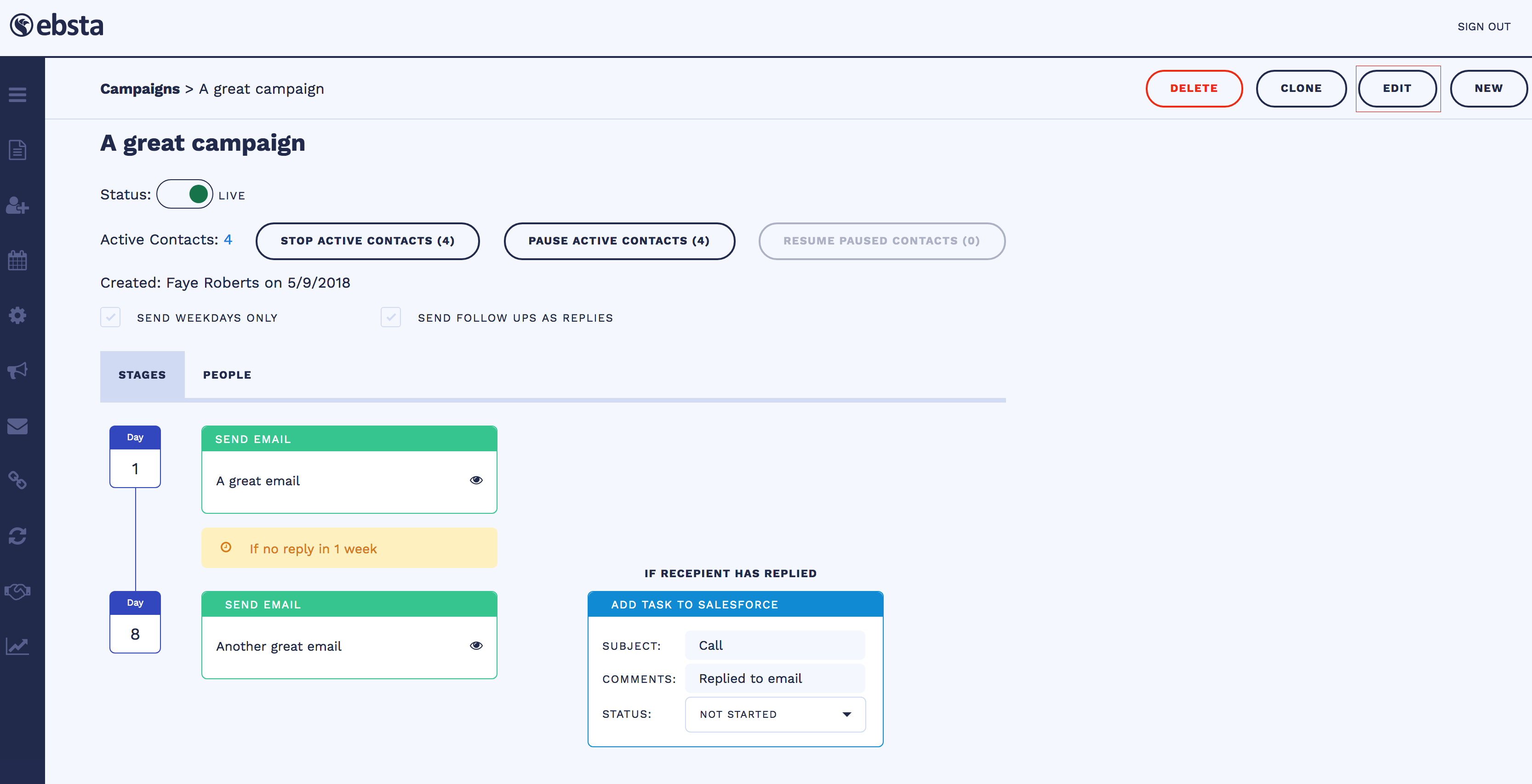The height and width of the screenshot is (784, 1532).
Task: Click the megaphone campaigns sidebar icon
Action: tap(17, 370)
